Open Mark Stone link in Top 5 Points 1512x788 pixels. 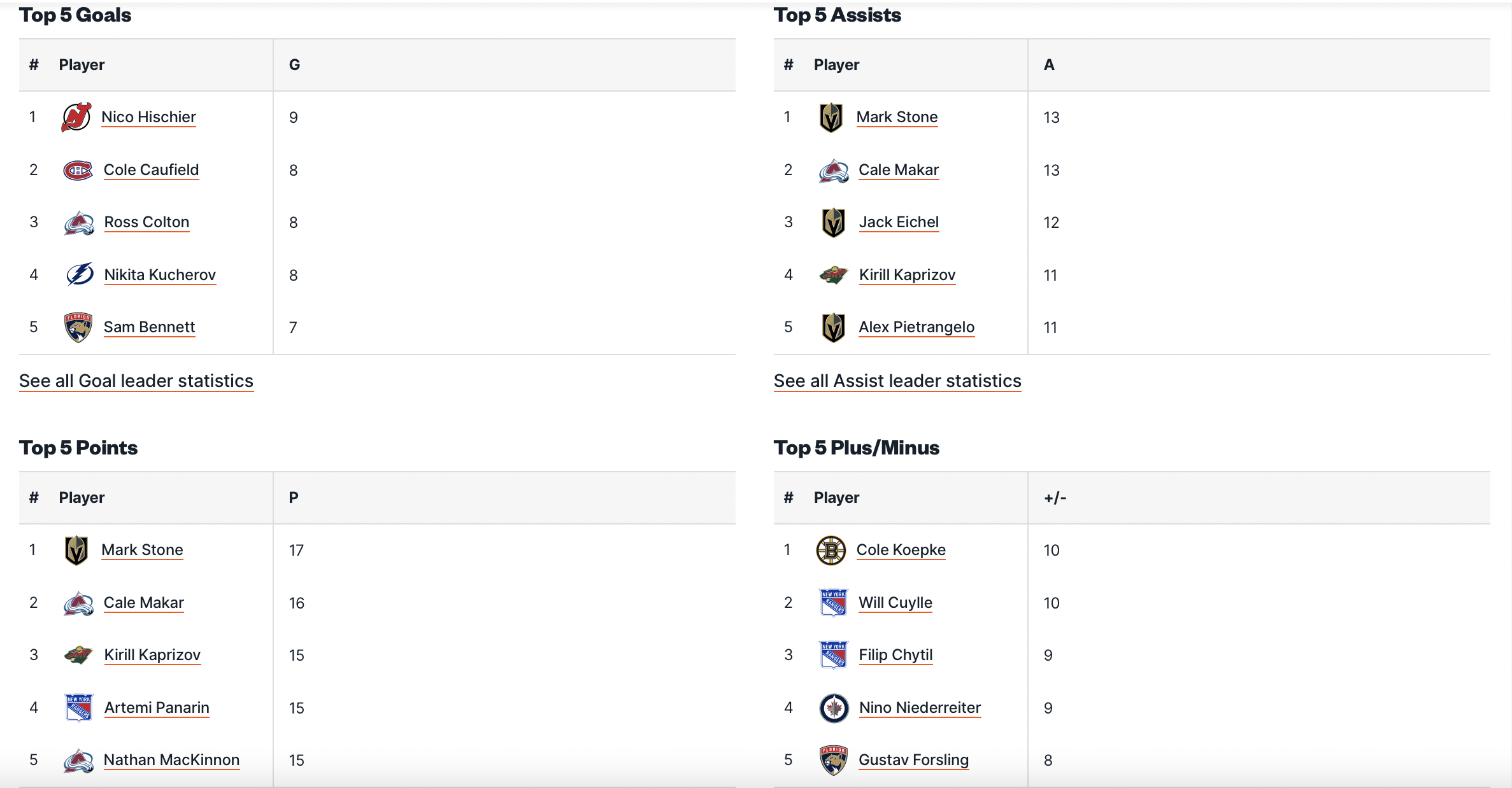(x=142, y=550)
